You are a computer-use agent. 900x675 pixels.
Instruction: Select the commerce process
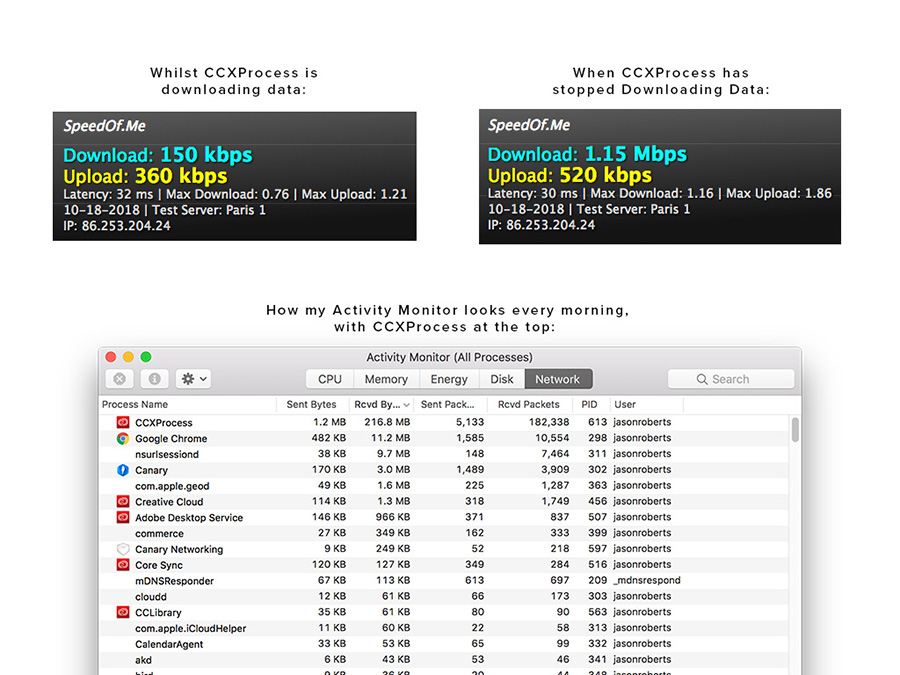coord(159,533)
